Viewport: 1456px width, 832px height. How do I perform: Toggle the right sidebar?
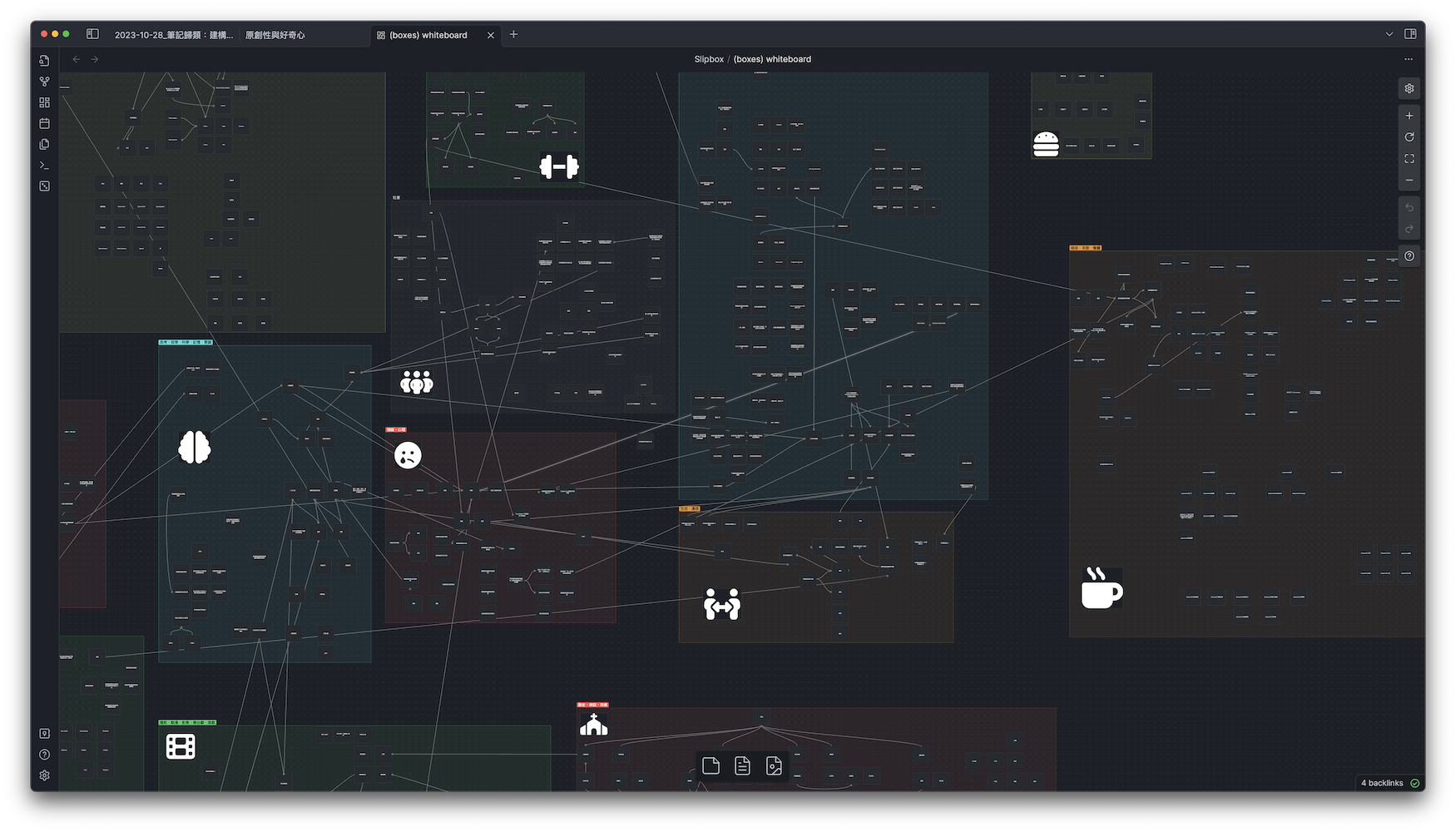point(1410,34)
